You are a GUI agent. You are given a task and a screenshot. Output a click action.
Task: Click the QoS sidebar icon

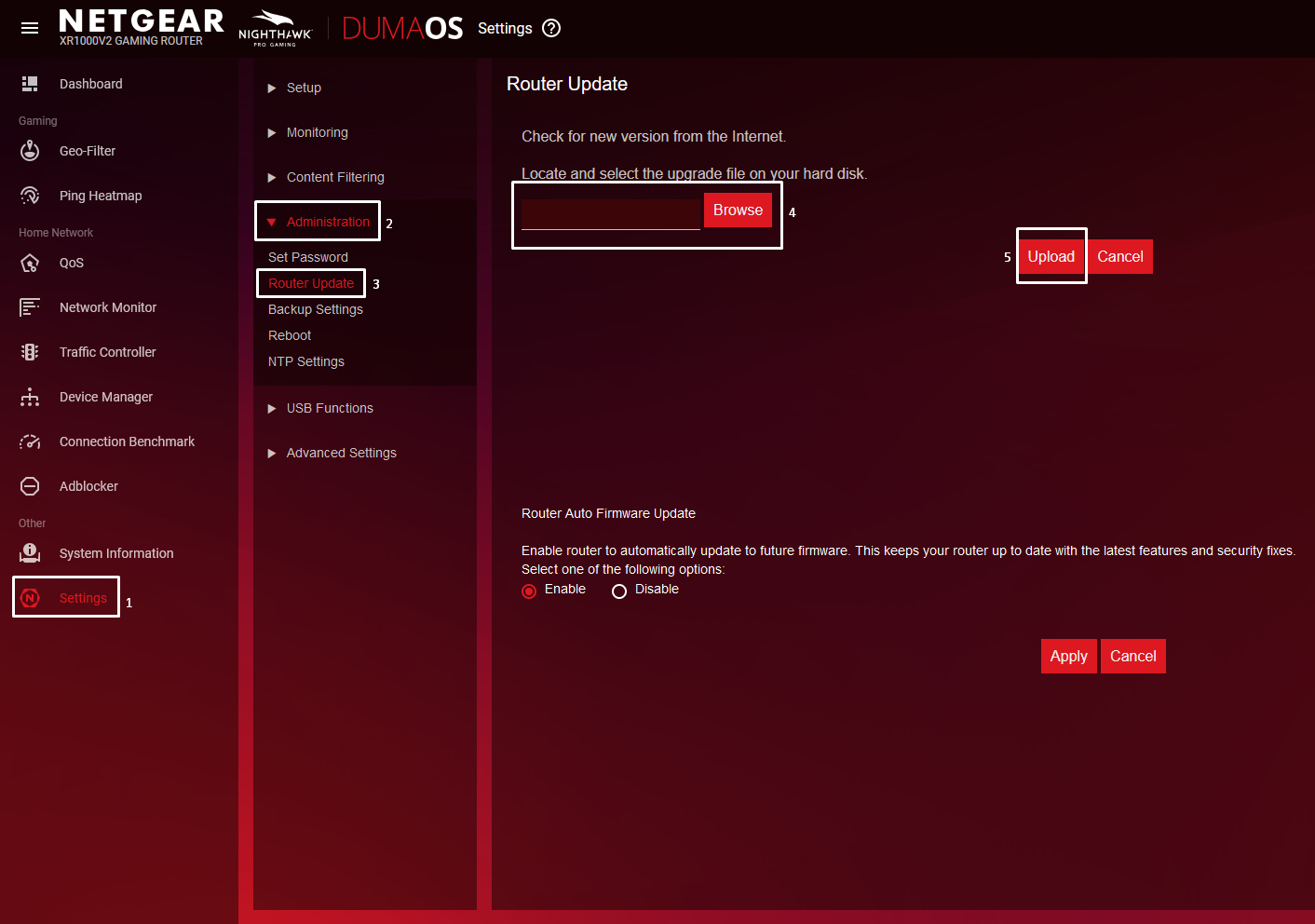click(30, 263)
